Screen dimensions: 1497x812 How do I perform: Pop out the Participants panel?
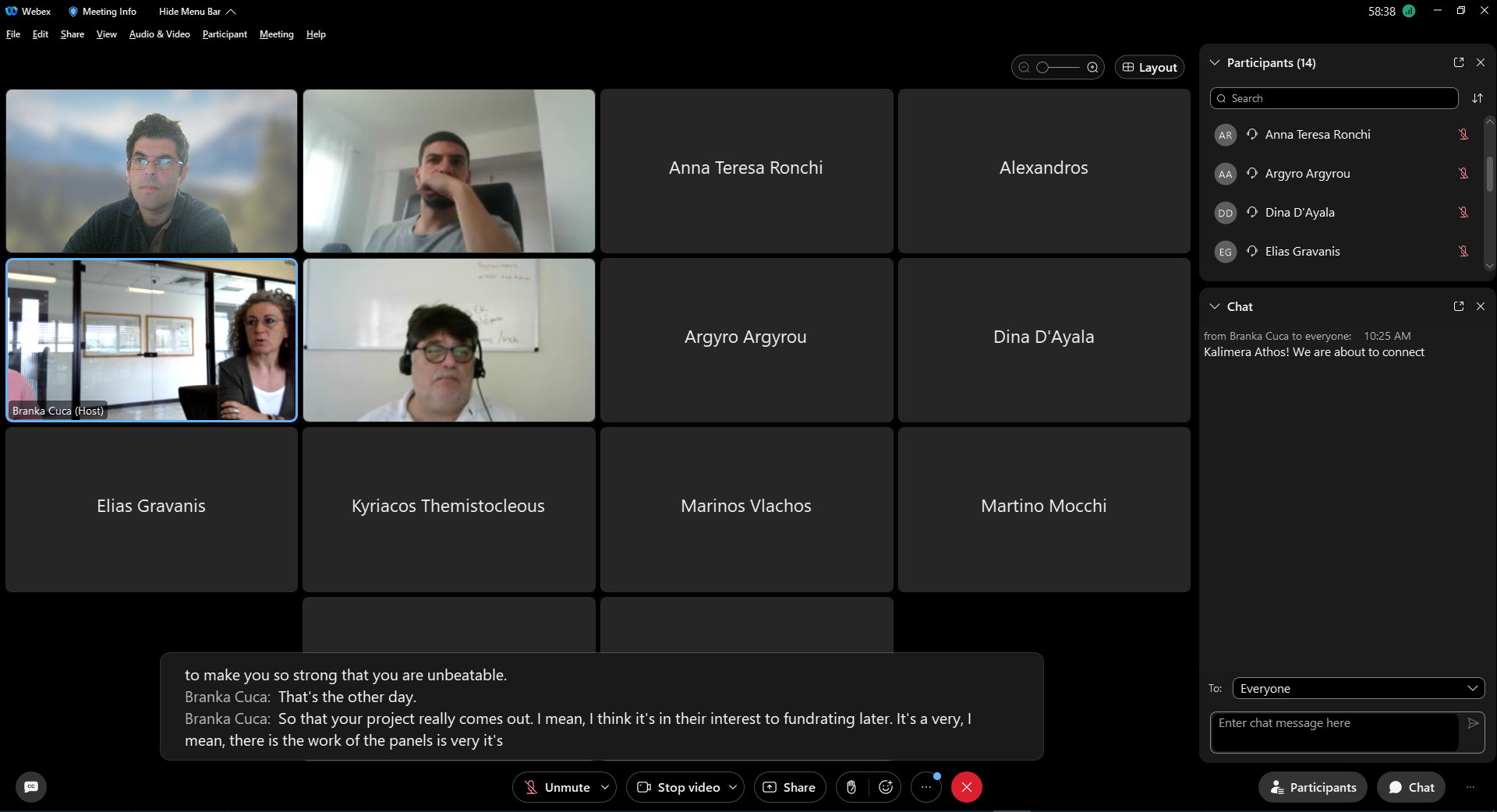coord(1459,62)
